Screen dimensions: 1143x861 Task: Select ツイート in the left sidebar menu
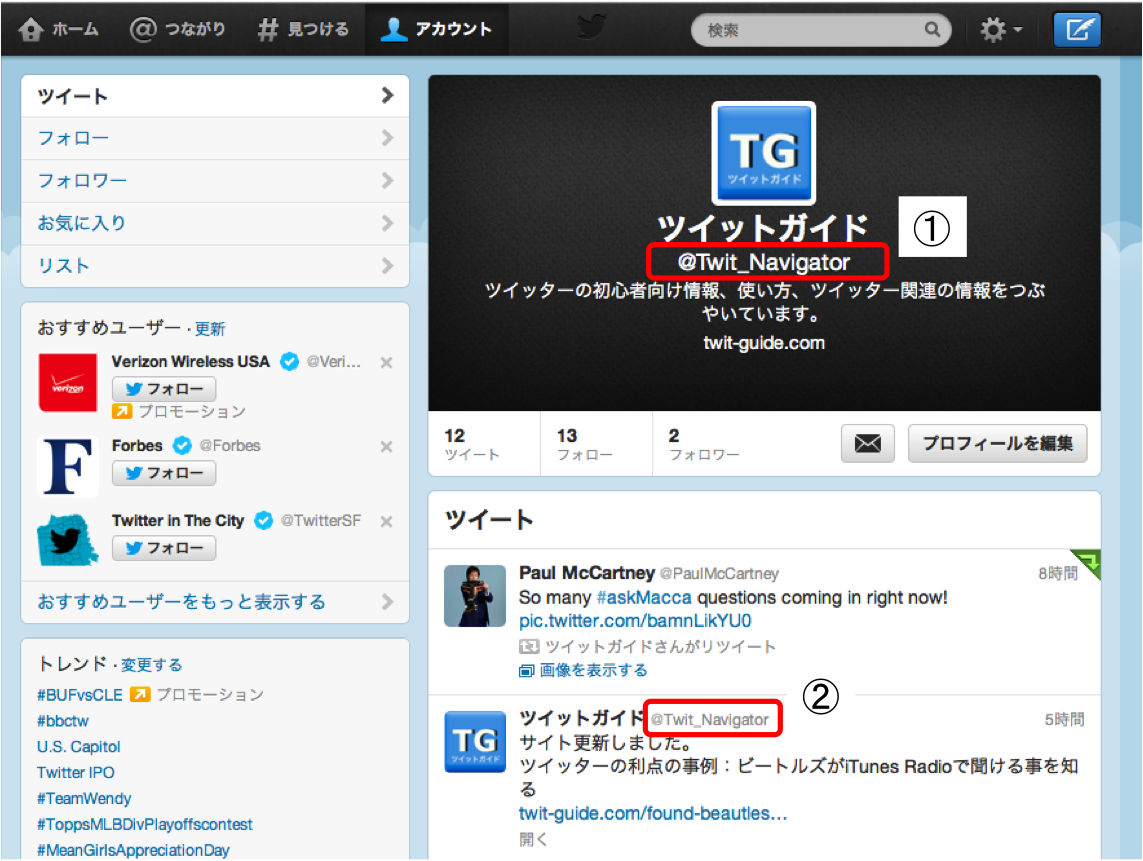(x=215, y=96)
